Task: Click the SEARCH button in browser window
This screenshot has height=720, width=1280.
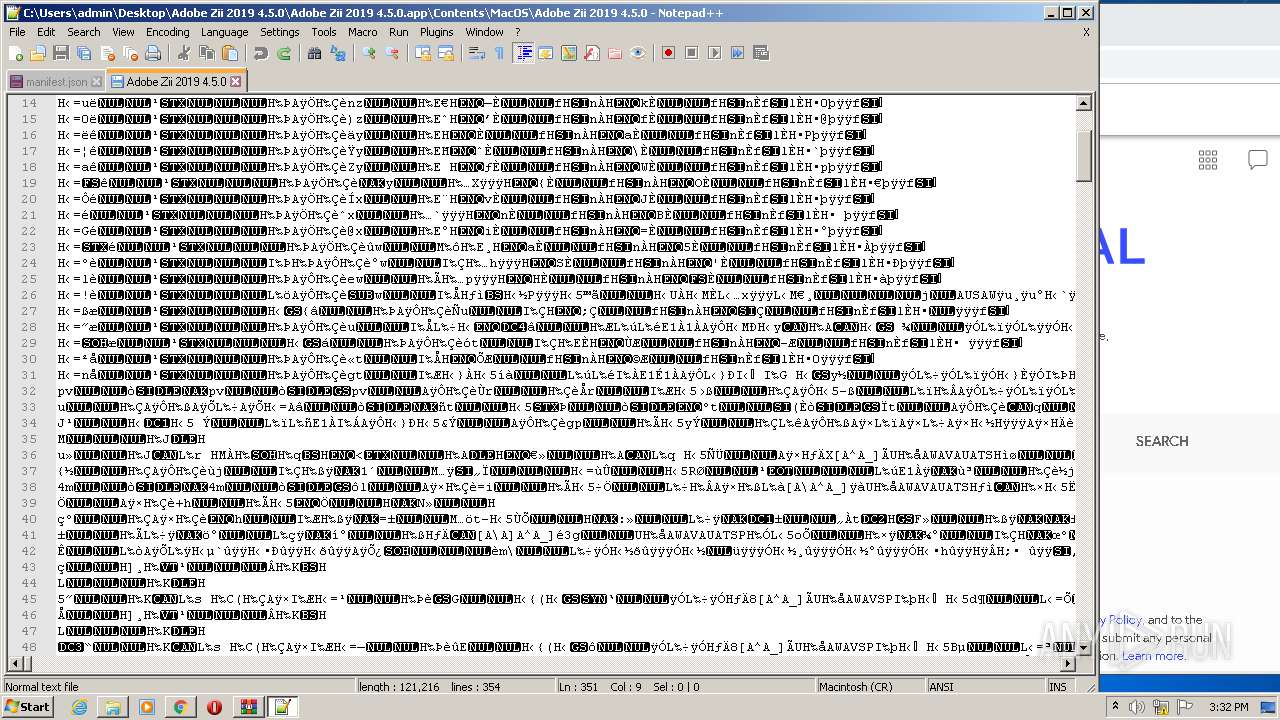Action: (x=1162, y=441)
